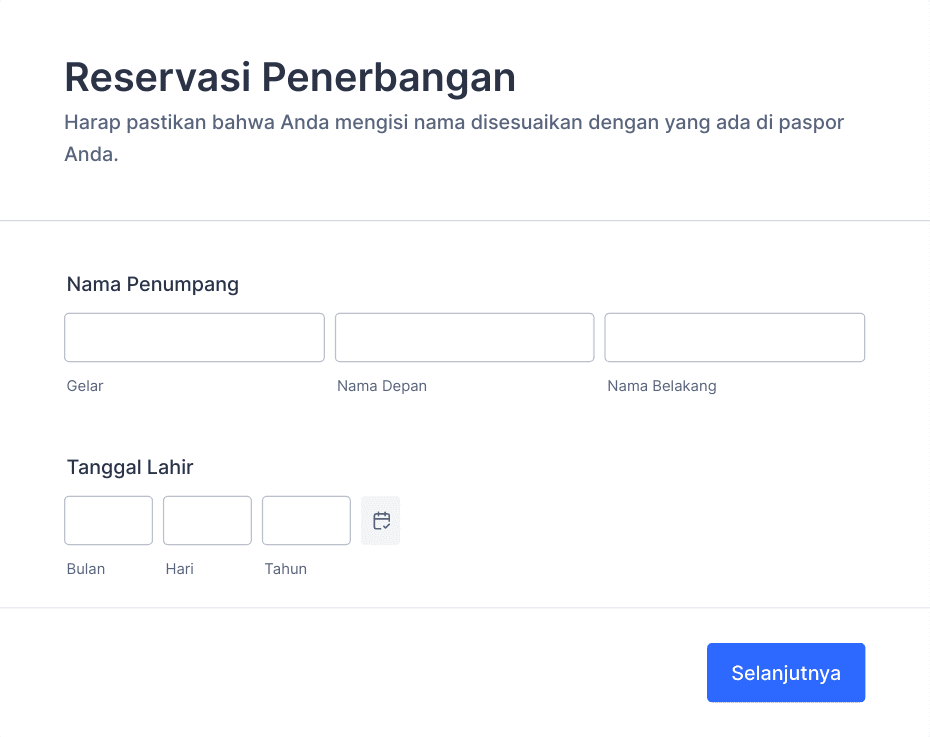Image resolution: width=930 pixels, height=737 pixels.
Task: Click the Nama Belakang sublabel
Action: [x=662, y=386]
